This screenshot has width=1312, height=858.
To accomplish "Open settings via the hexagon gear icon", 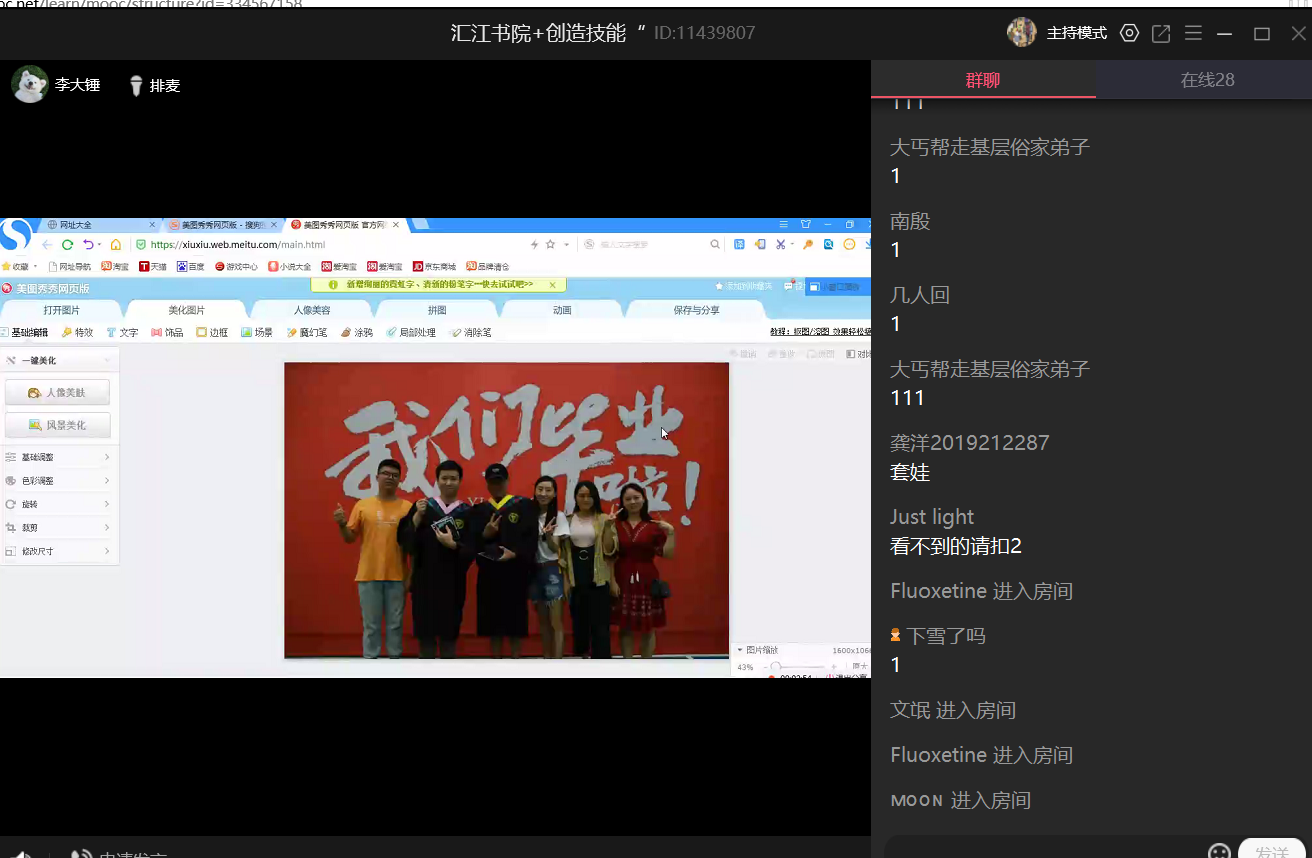I will click(x=1129, y=33).
